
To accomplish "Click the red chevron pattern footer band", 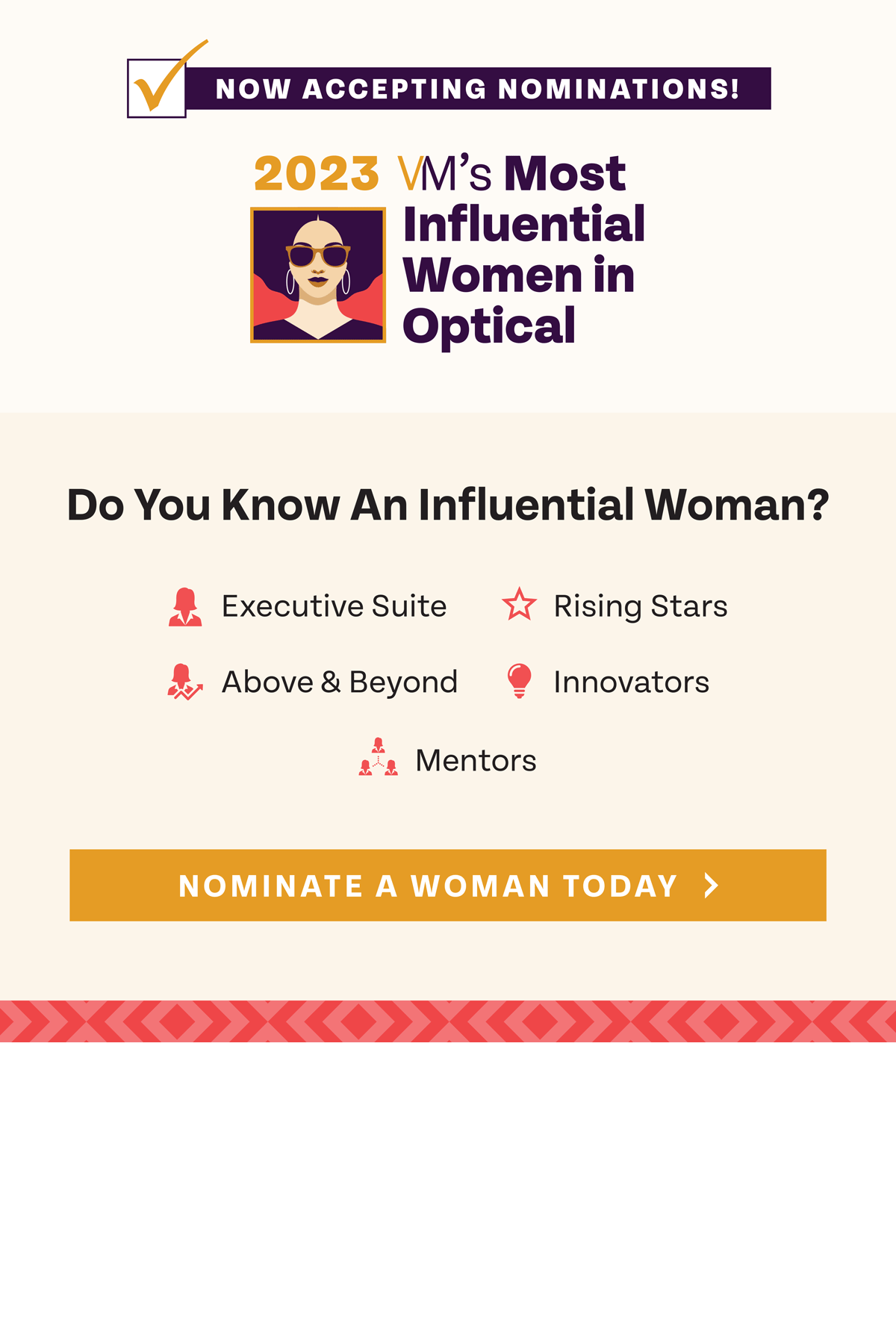I will point(448,1021).
